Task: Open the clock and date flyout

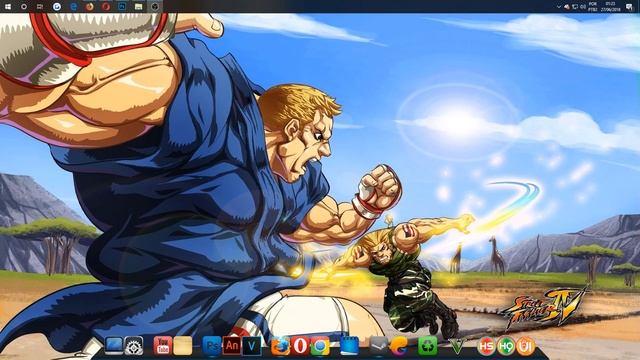Action: coord(611,7)
